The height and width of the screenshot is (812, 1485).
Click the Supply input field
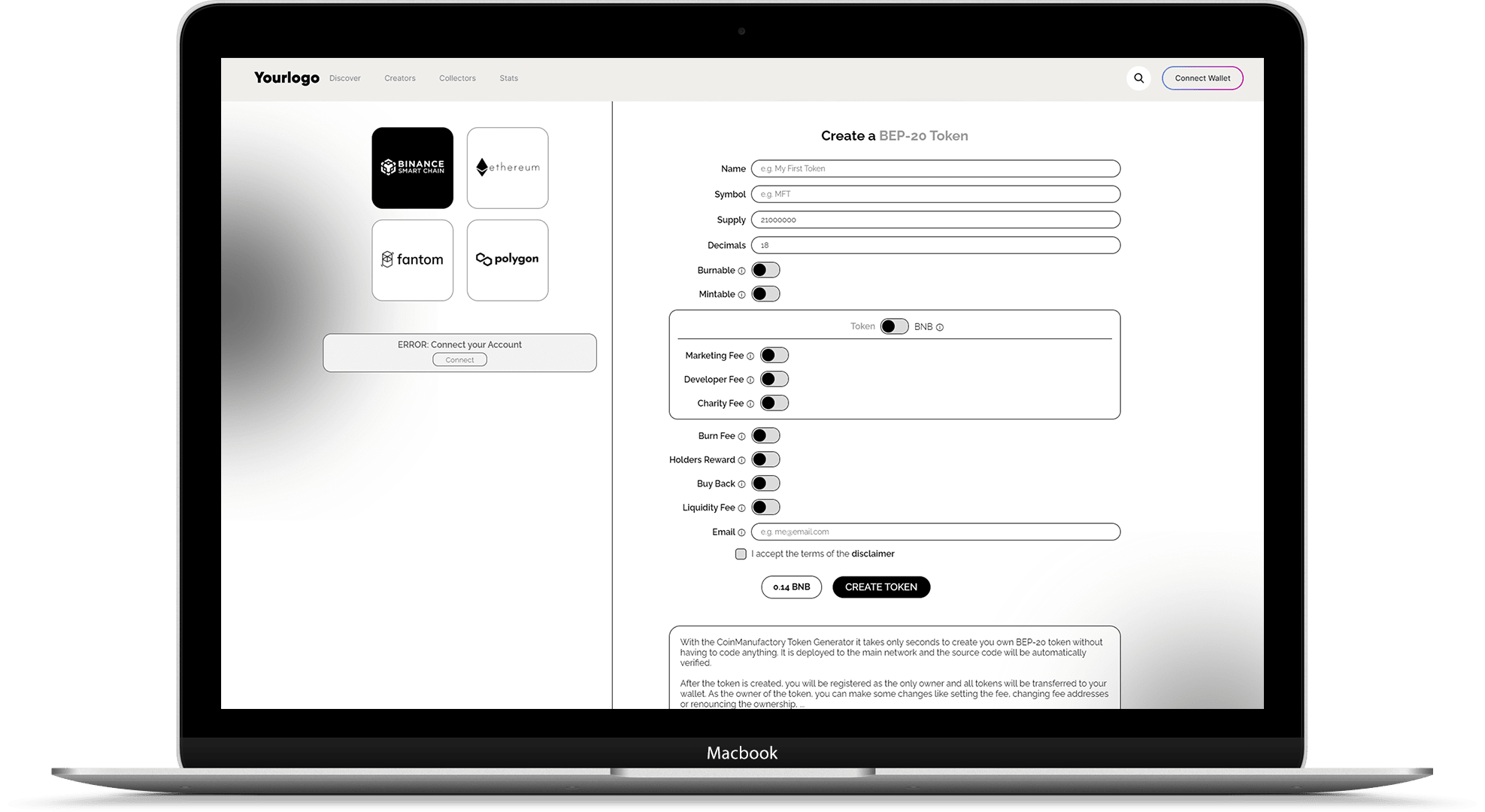(935, 219)
